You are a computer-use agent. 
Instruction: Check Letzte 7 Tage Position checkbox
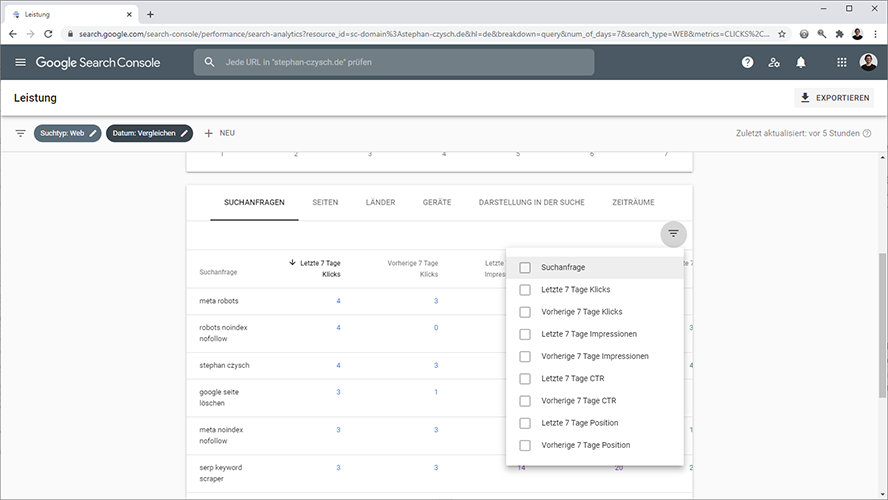click(525, 423)
